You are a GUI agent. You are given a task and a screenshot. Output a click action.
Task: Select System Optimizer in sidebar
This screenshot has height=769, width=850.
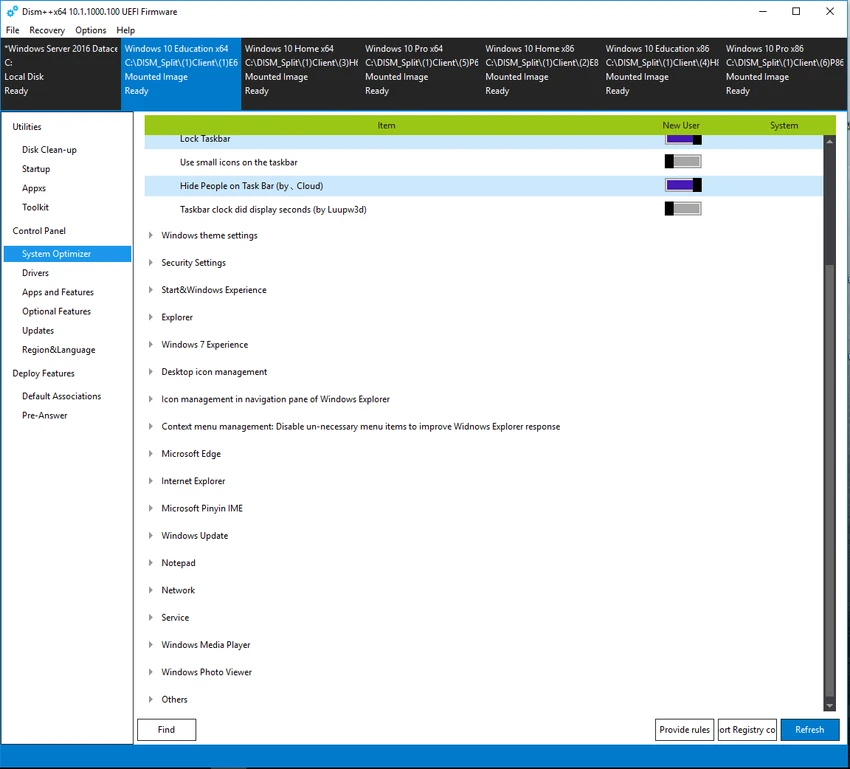tap(67, 254)
